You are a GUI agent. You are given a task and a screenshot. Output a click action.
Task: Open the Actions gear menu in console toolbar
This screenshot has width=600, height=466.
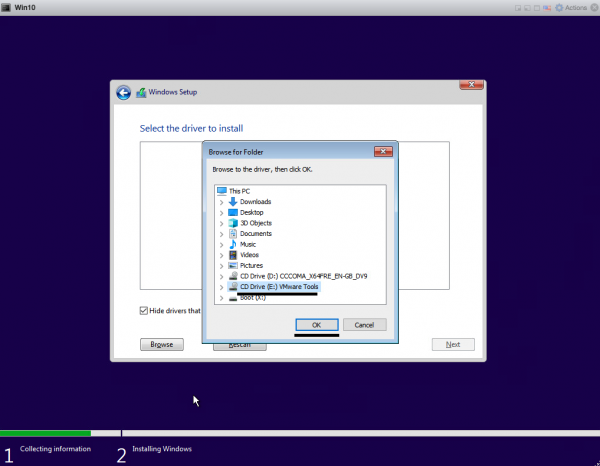(572, 8)
